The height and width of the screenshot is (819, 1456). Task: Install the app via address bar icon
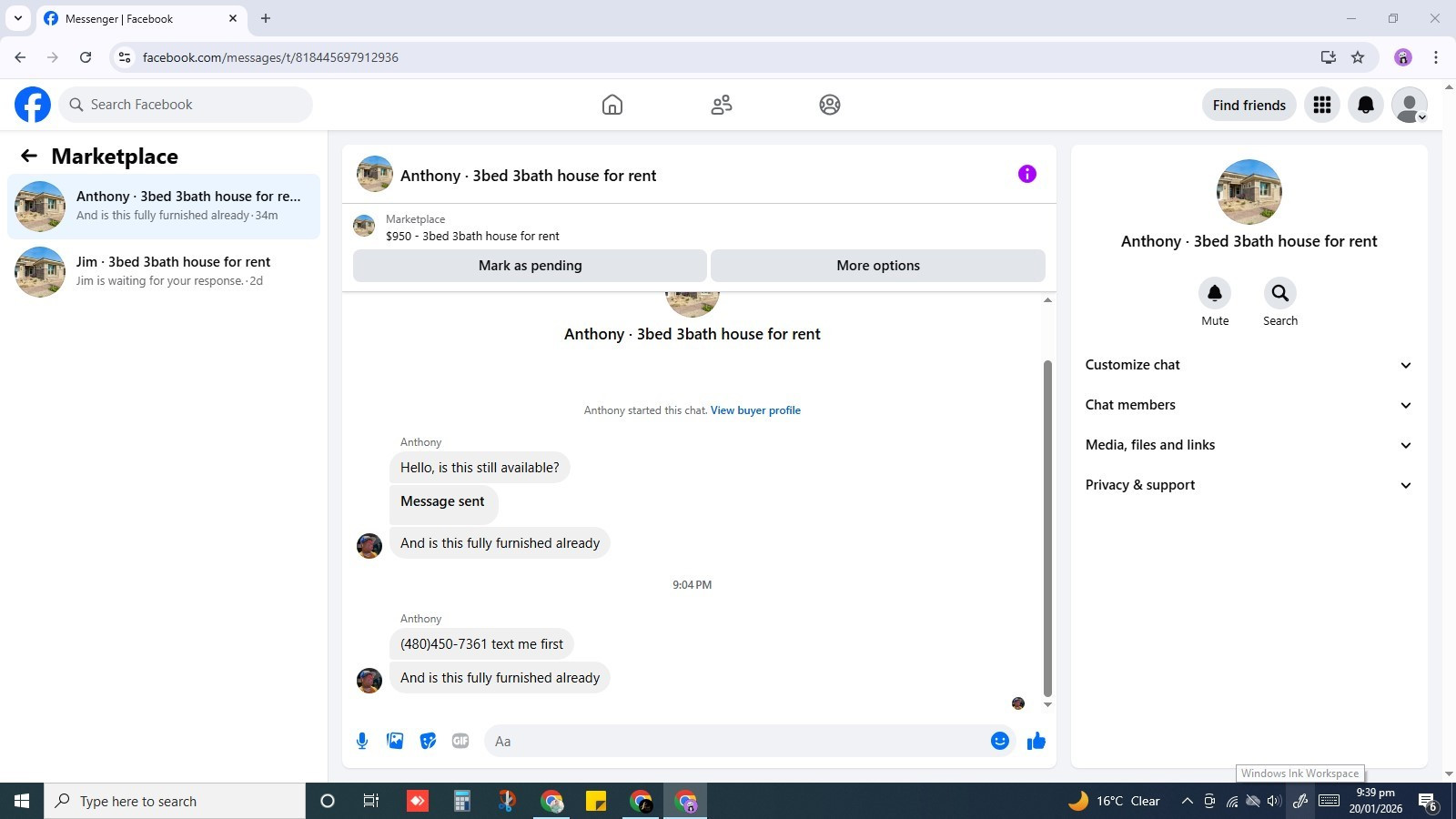tap(1329, 57)
